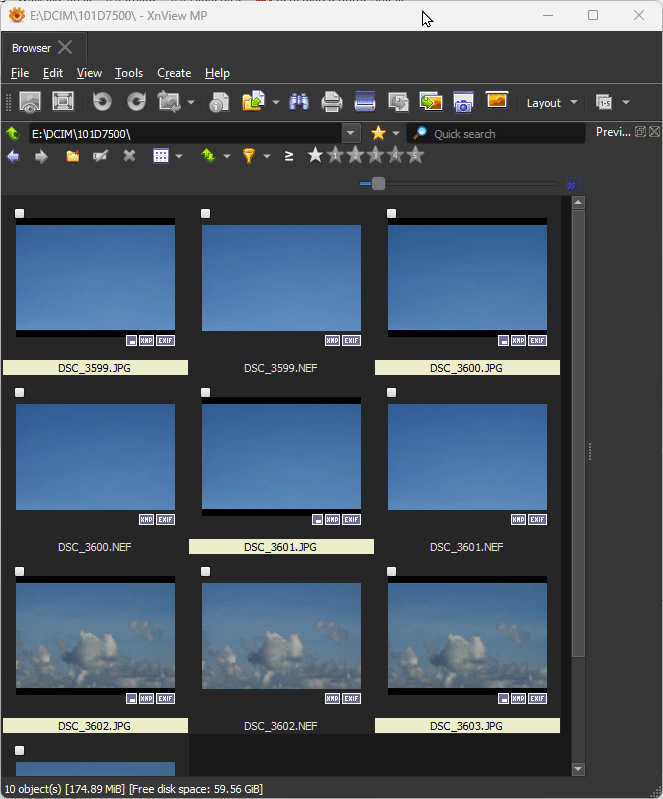663x799 pixels.
Task: Click the rotate clockwise icon
Action: click(x=136, y=102)
